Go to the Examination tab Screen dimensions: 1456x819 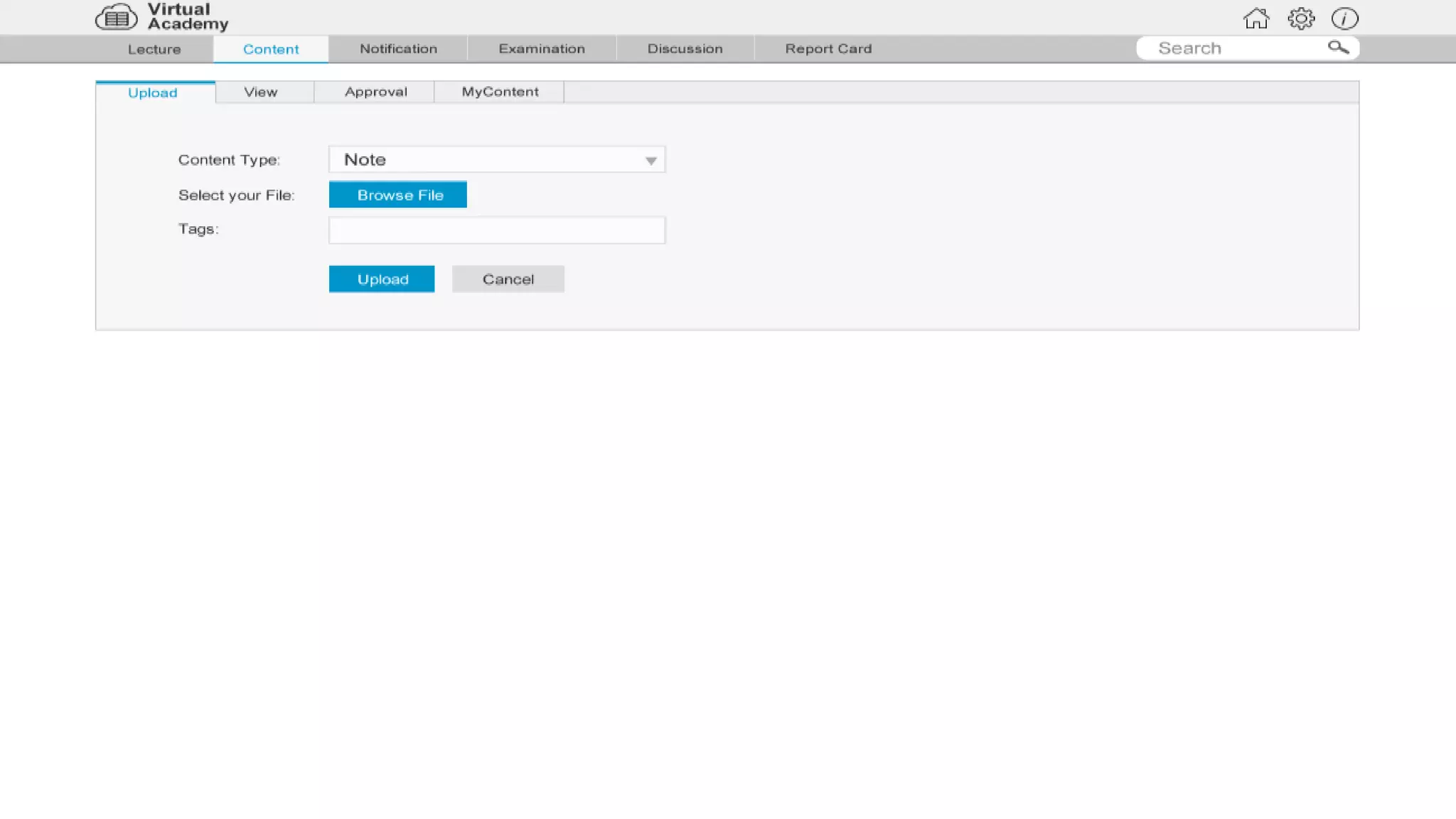tap(542, 49)
